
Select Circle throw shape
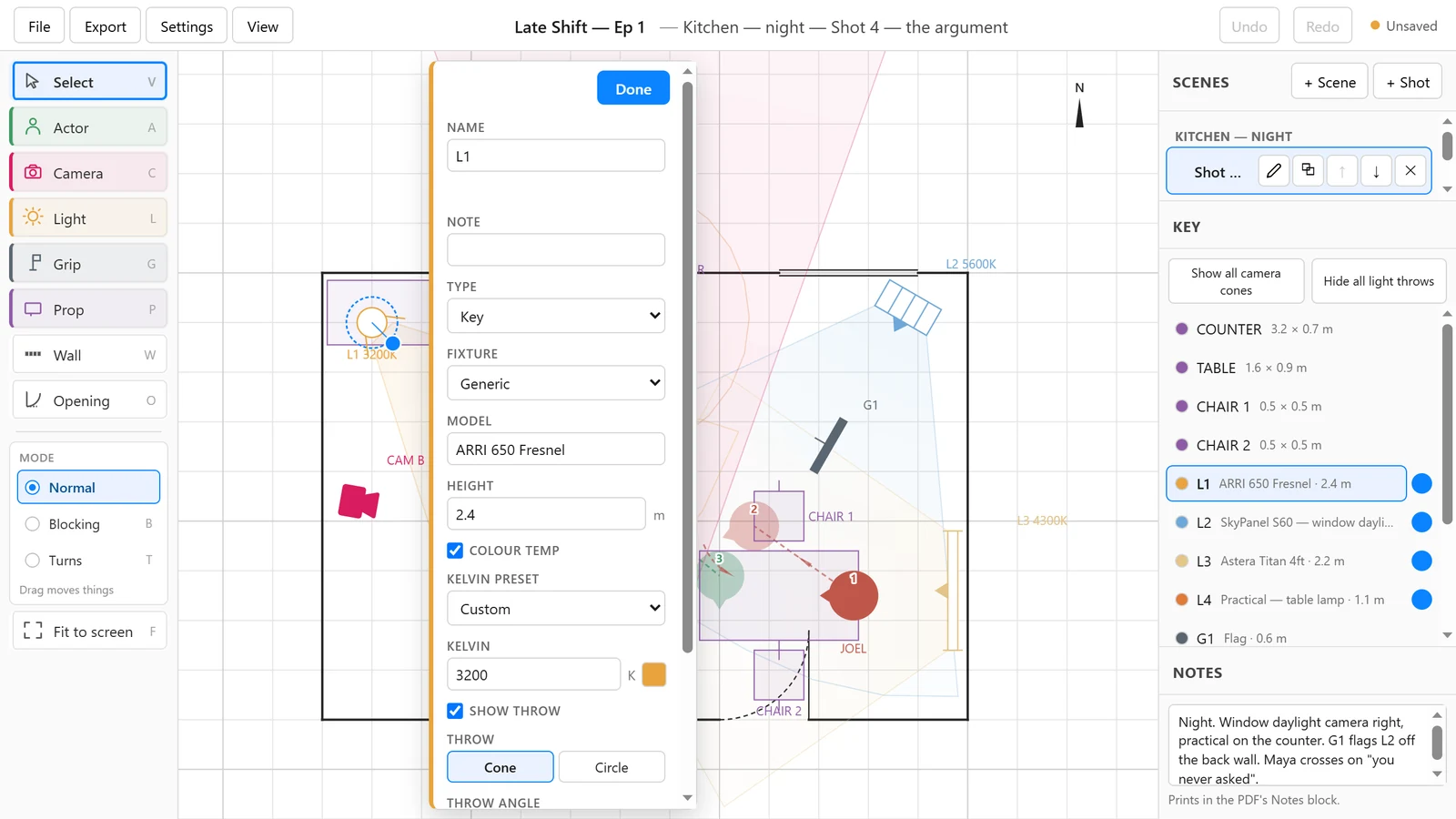pyautogui.click(x=612, y=767)
